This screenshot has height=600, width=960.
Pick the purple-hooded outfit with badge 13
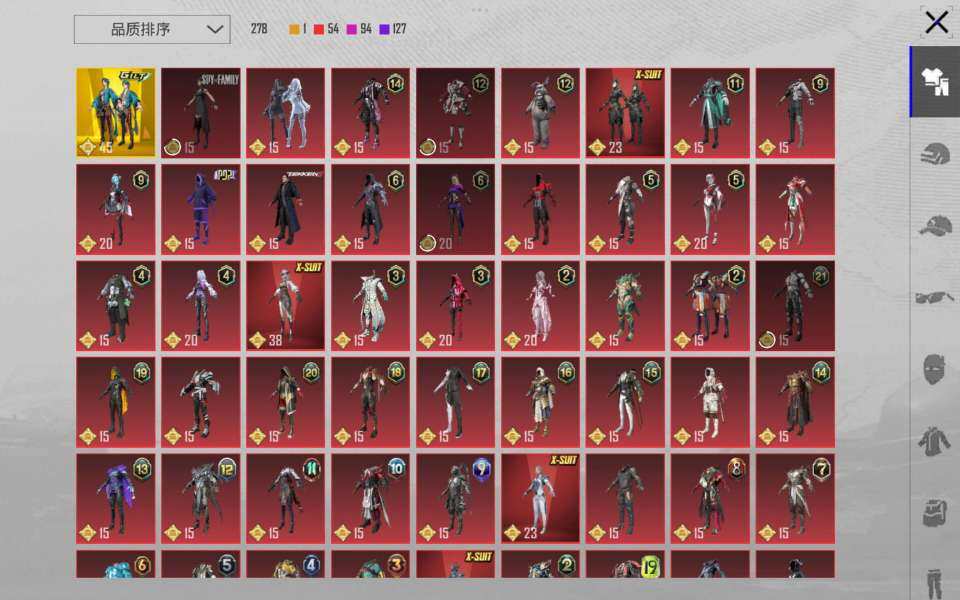[116, 498]
